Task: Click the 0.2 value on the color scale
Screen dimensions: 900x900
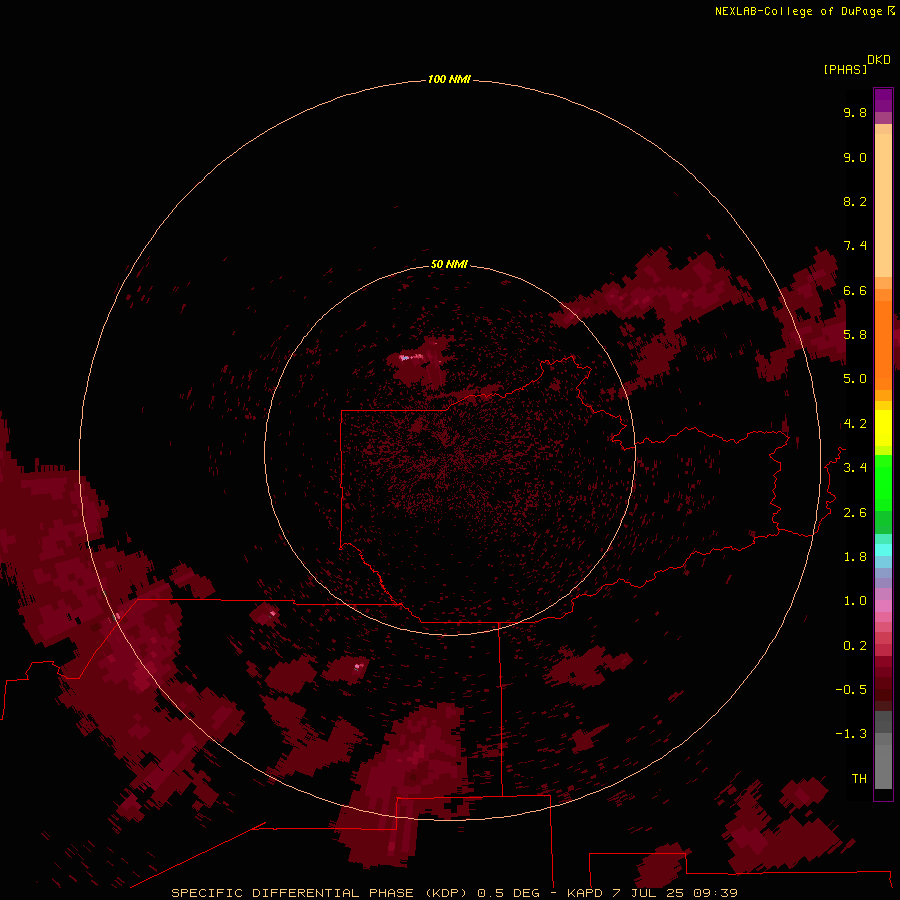Action: coord(855,646)
